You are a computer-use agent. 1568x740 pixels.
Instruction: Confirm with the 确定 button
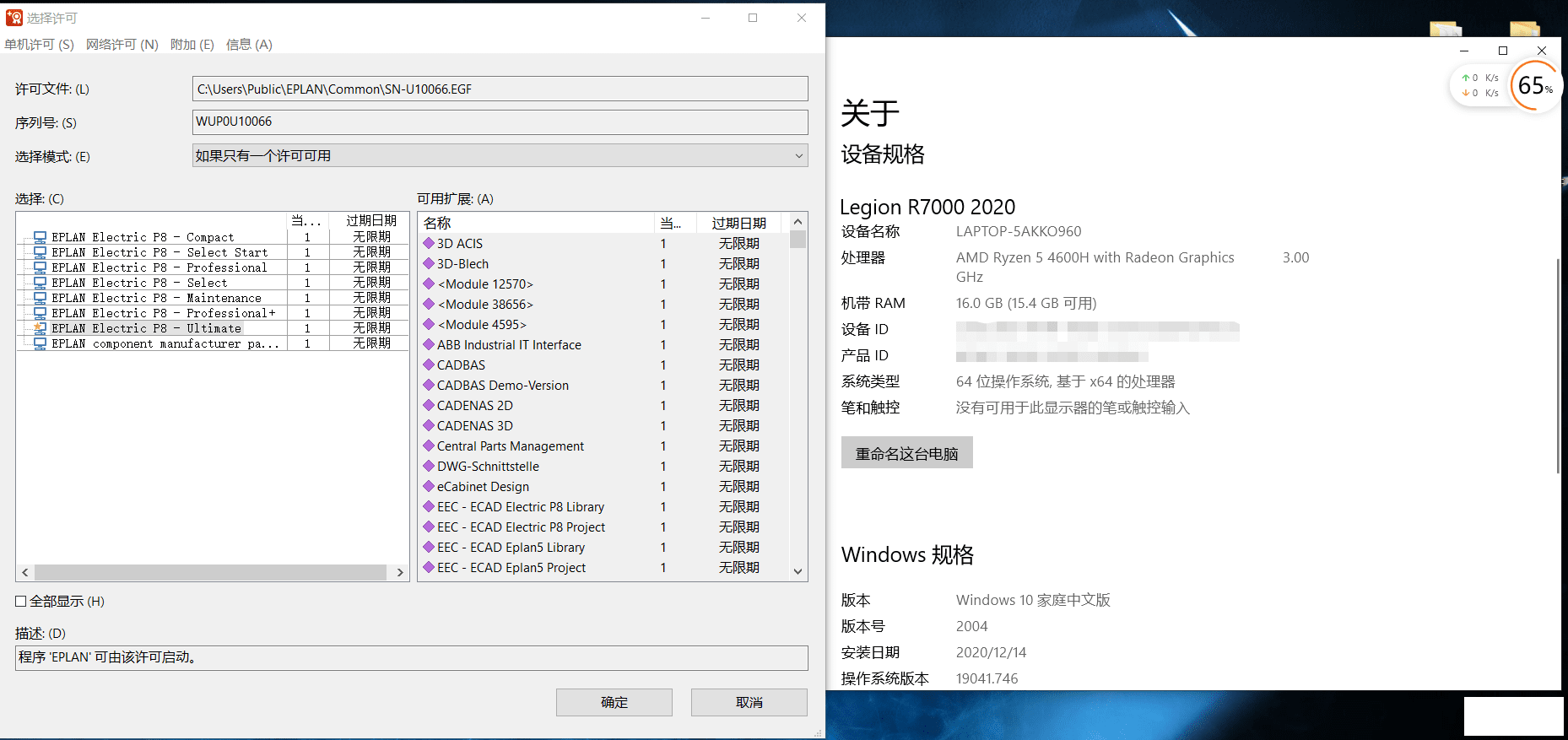[x=614, y=702]
